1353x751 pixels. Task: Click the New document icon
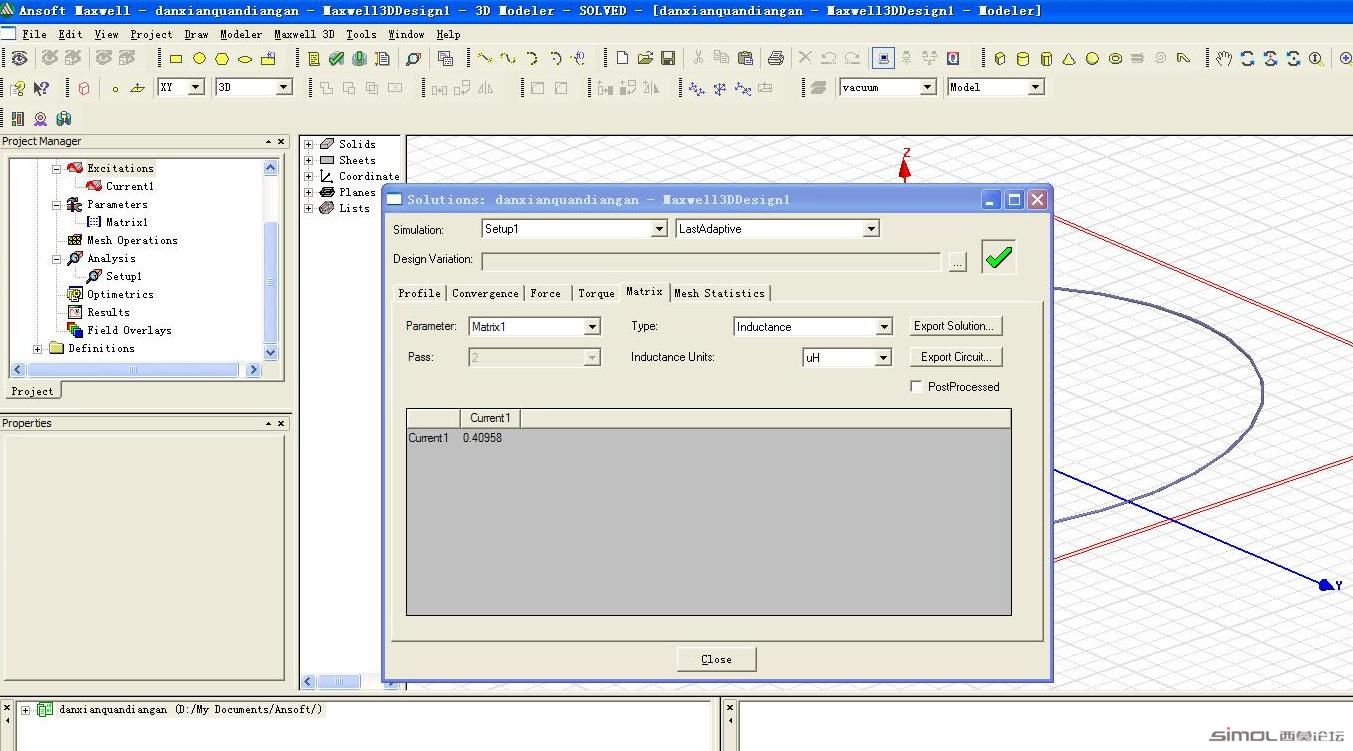pyautogui.click(x=622, y=59)
